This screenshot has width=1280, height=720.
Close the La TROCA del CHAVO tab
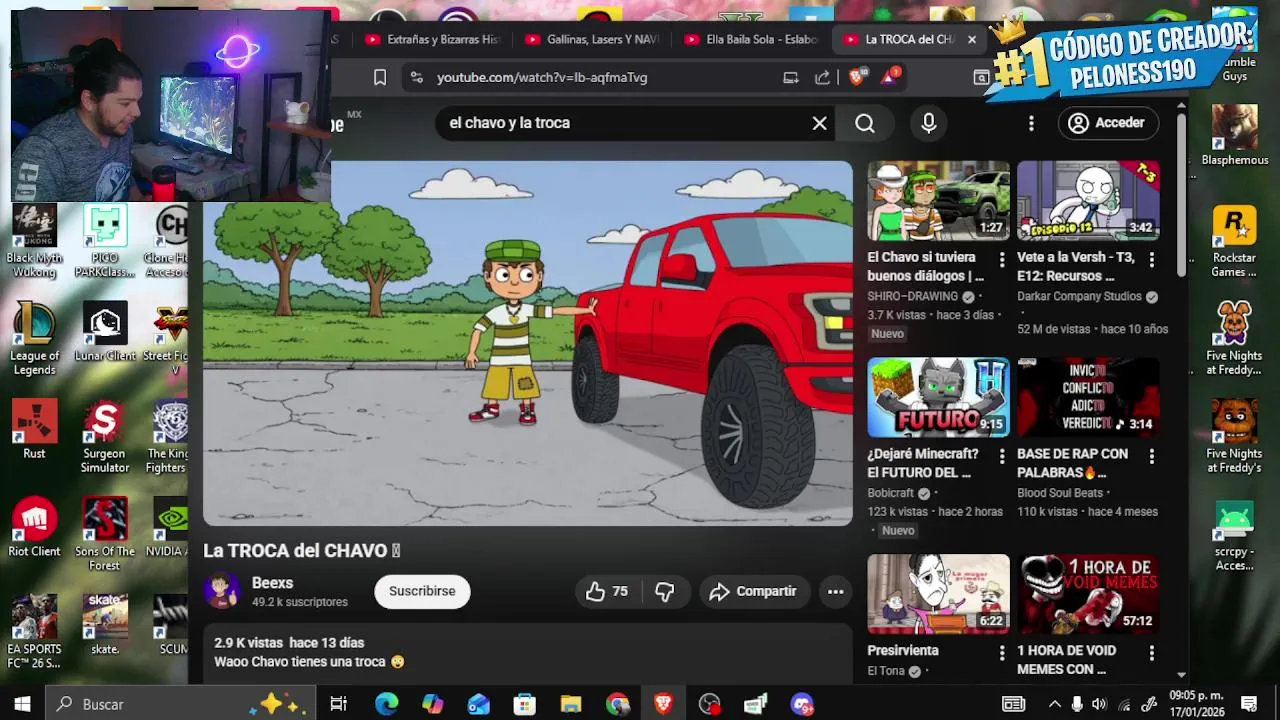point(971,40)
